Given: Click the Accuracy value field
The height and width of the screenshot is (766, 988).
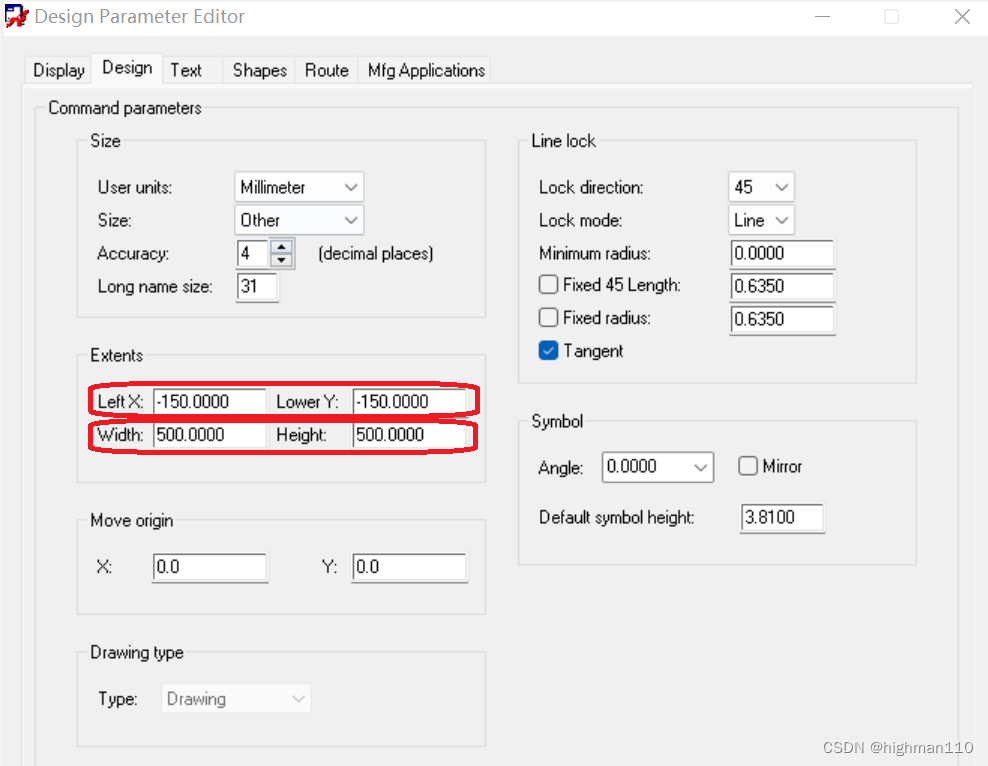Looking at the screenshot, I should (253, 253).
